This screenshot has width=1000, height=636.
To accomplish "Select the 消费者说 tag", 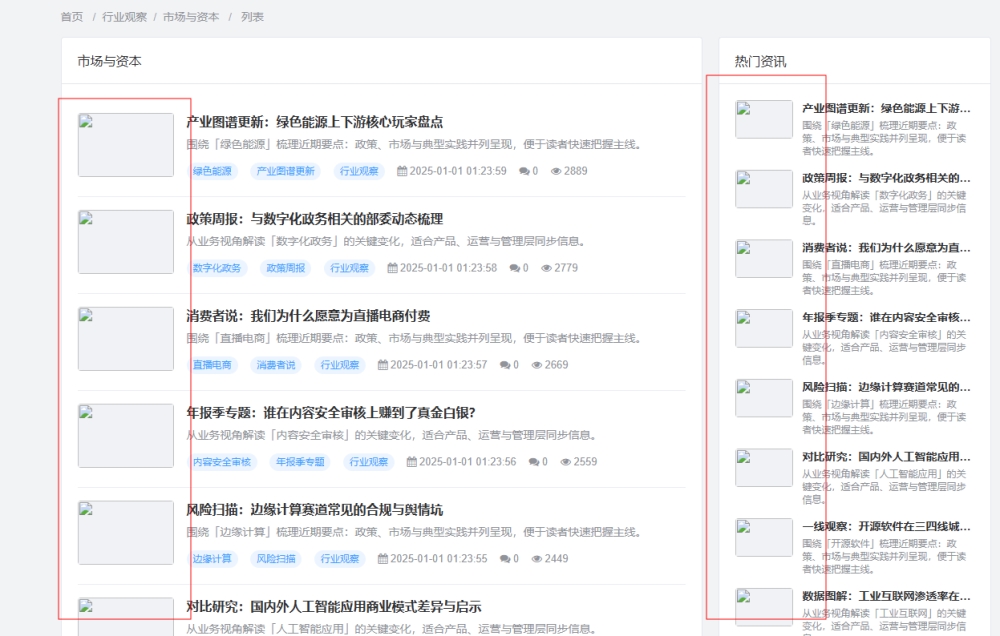I will tap(276, 365).
